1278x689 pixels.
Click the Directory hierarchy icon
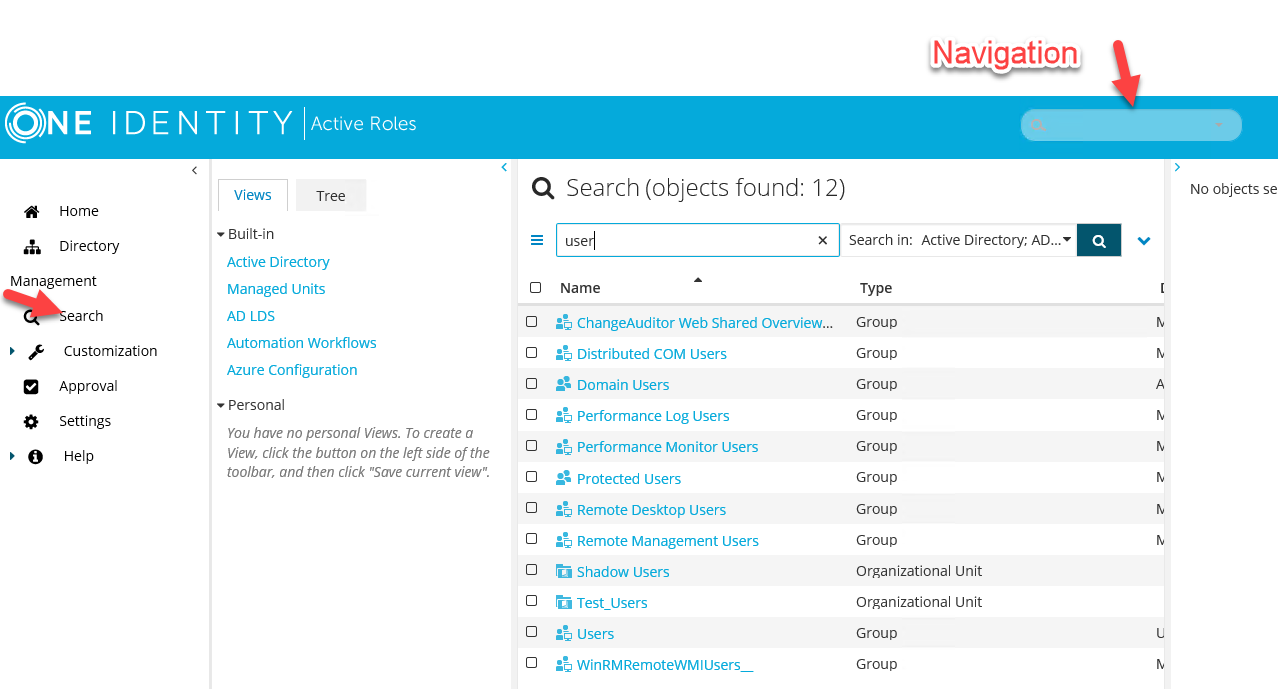point(32,246)
